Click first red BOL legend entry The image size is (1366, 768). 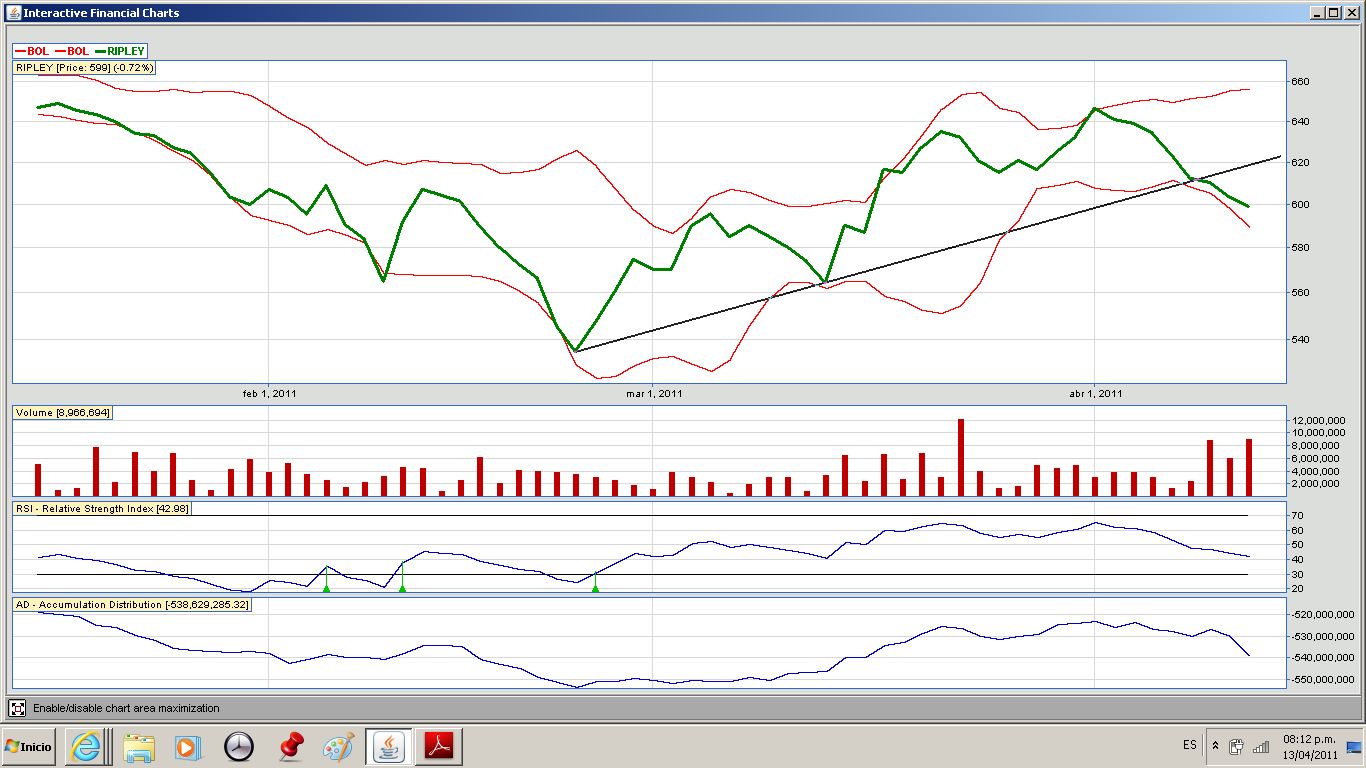pyautogui.click(x=32, y=51)
